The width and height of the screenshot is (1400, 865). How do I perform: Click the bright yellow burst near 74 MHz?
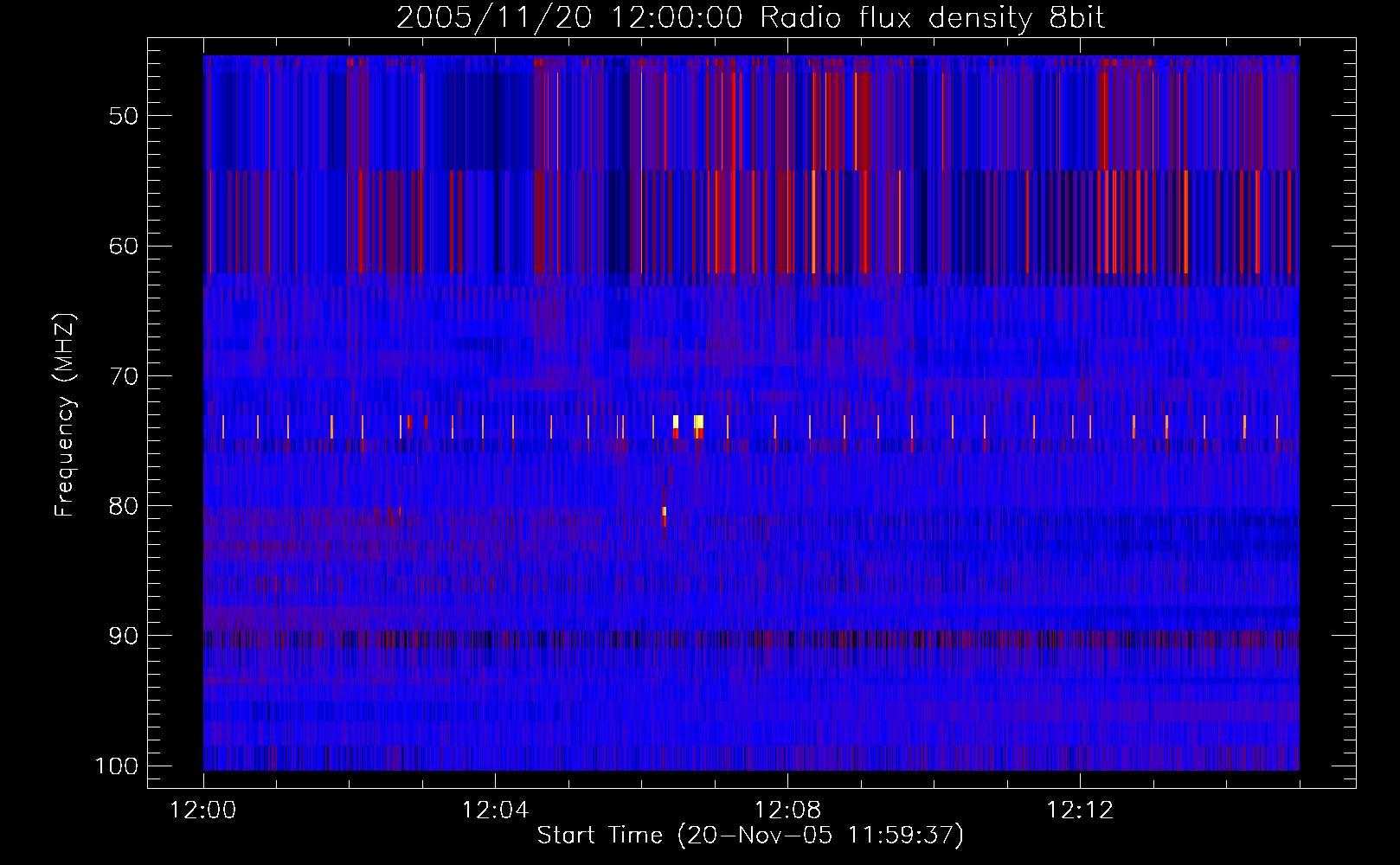click(x=698, y=421)
